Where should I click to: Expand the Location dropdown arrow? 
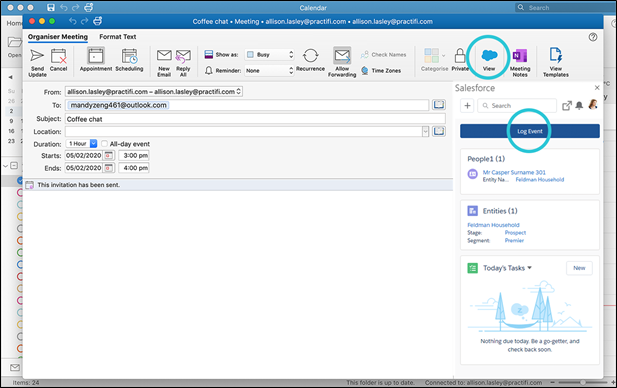(425, 131)
